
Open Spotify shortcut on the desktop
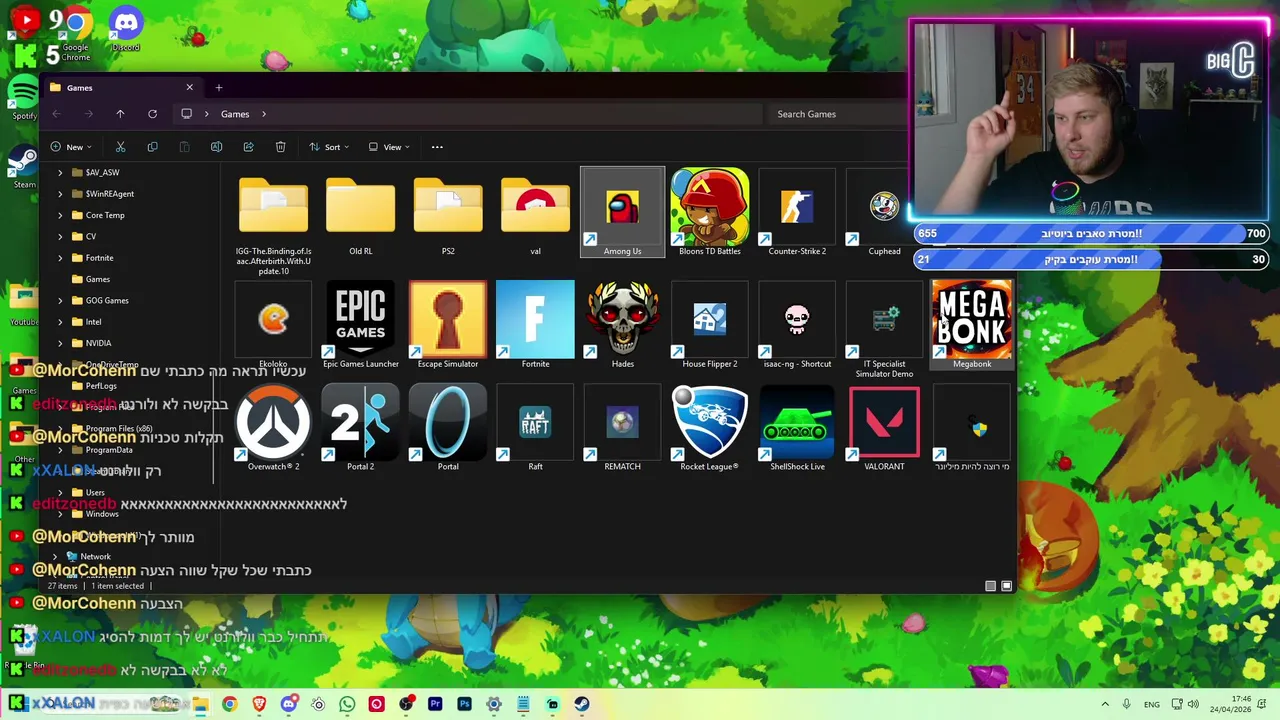click(24, 97)
